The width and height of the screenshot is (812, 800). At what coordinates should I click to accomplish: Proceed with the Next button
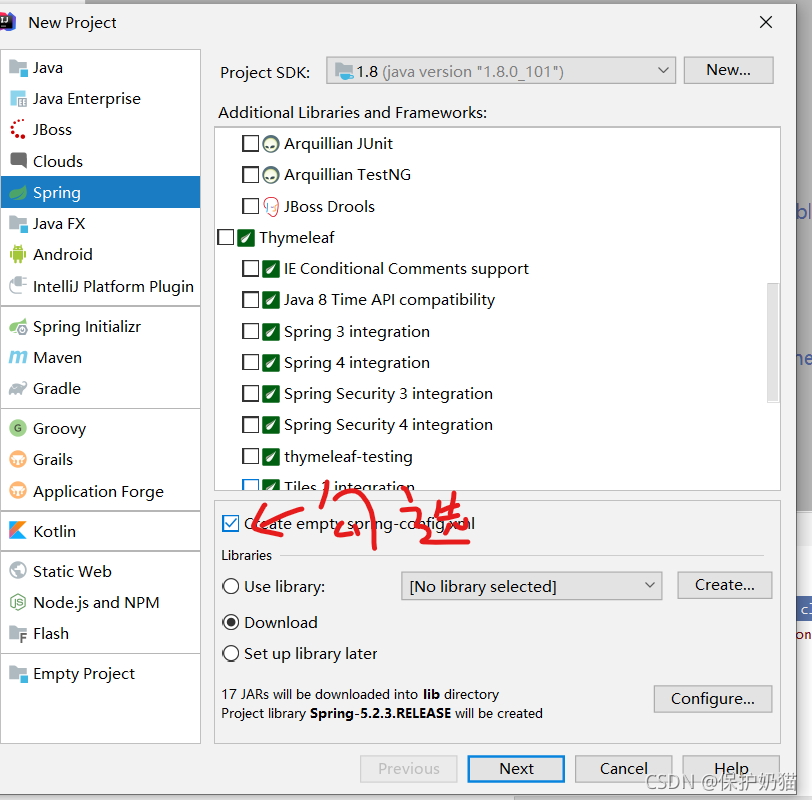pos(516,769)
